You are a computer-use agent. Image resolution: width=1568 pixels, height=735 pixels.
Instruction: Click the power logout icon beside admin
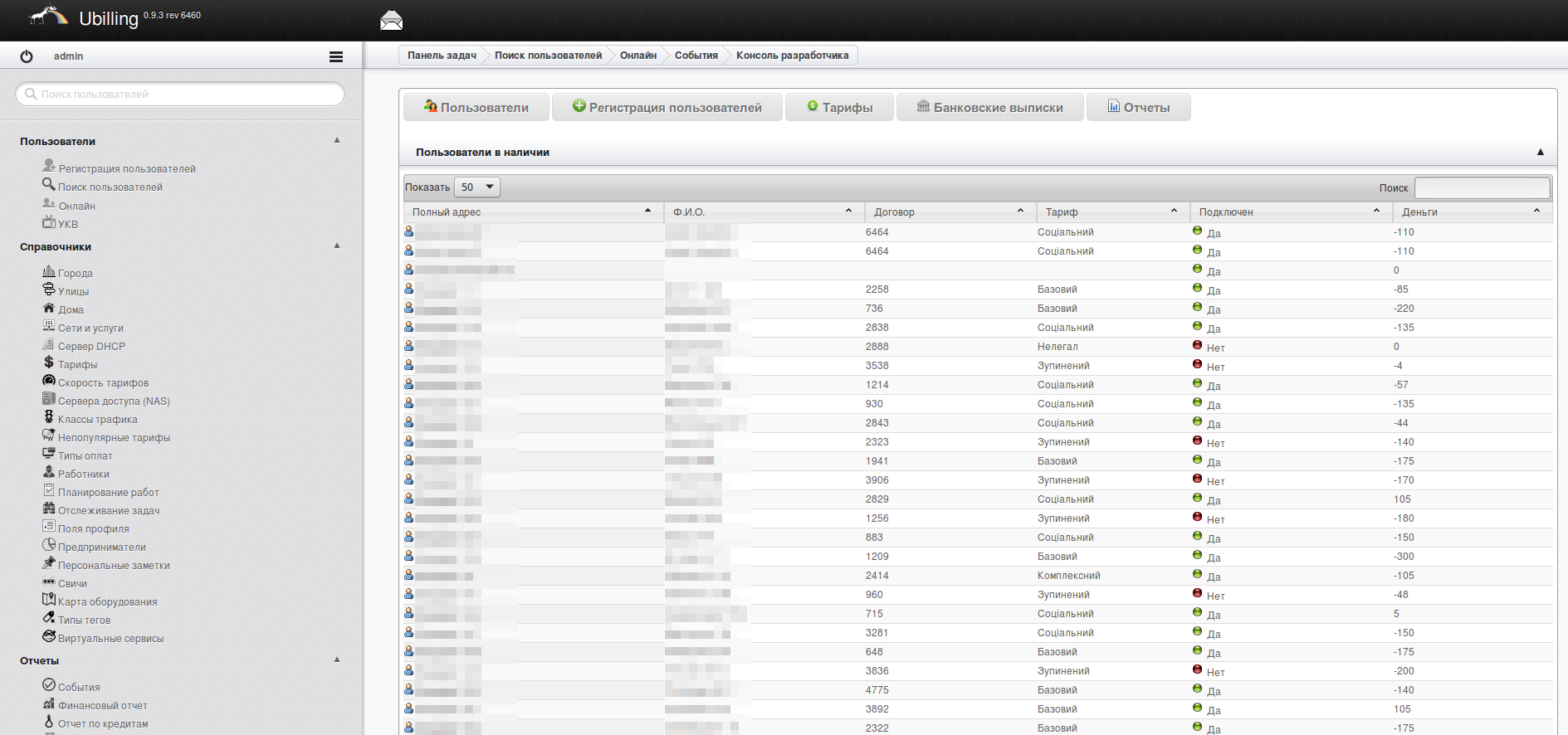[x=27, y=56]
